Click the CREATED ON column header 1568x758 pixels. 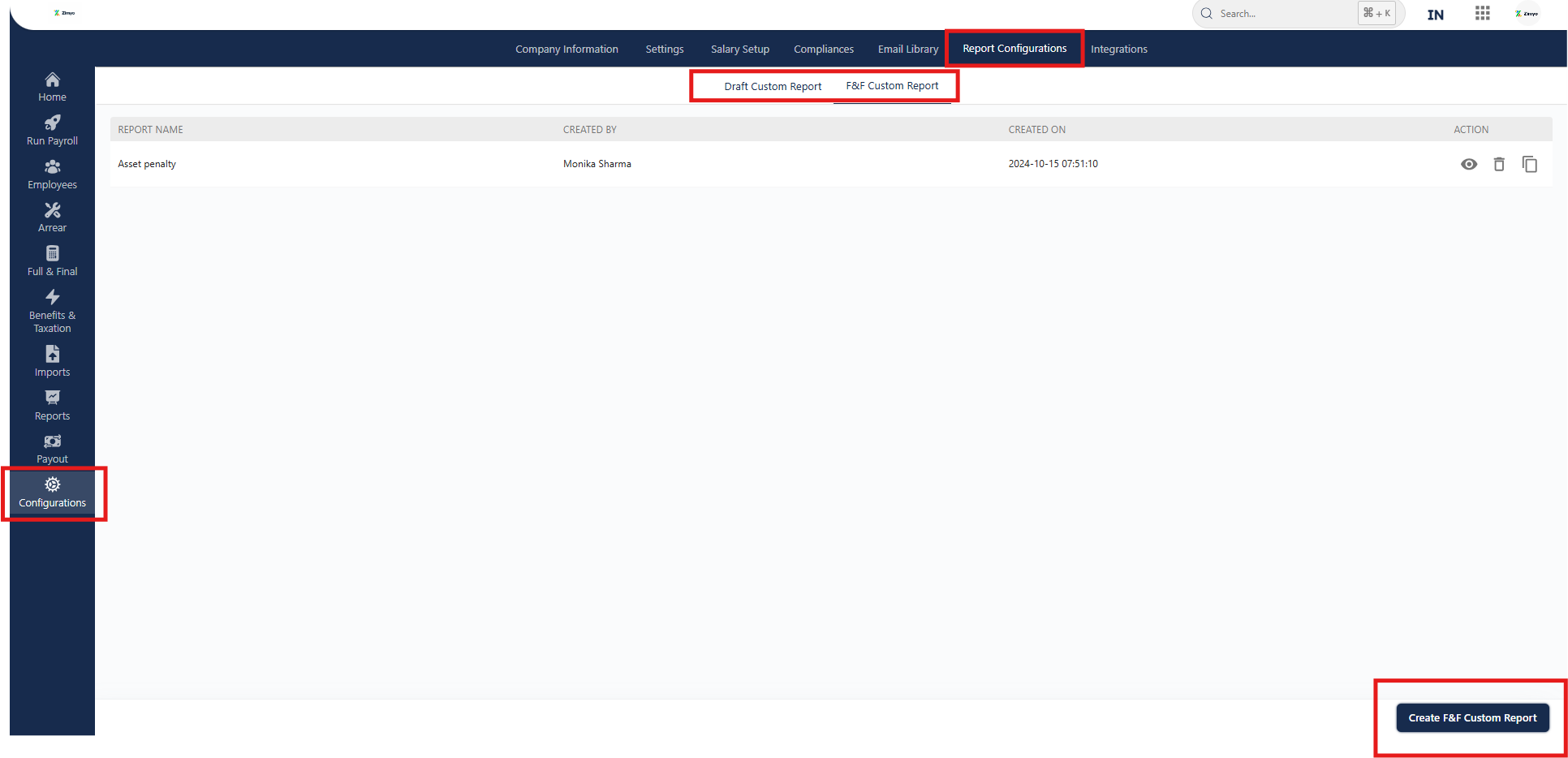(x=1037, y=130)
